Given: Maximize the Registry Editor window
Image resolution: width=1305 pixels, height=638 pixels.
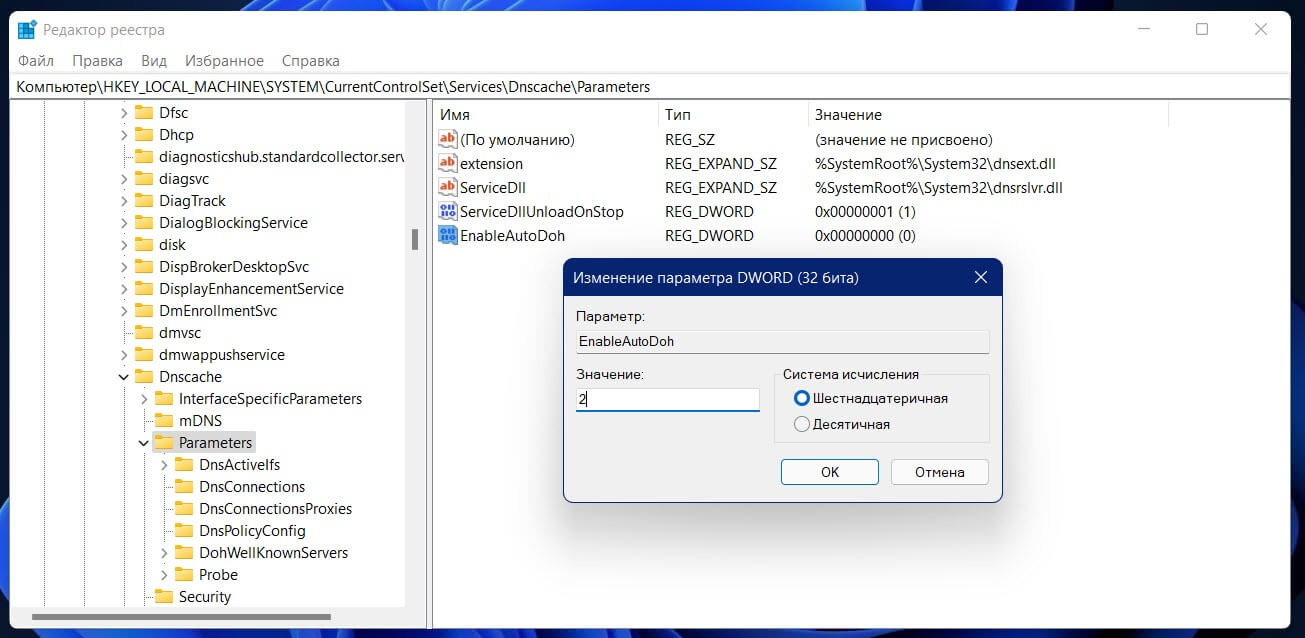Looking at the screenshot, I should pyautogui.click(x=1202, y=29).
